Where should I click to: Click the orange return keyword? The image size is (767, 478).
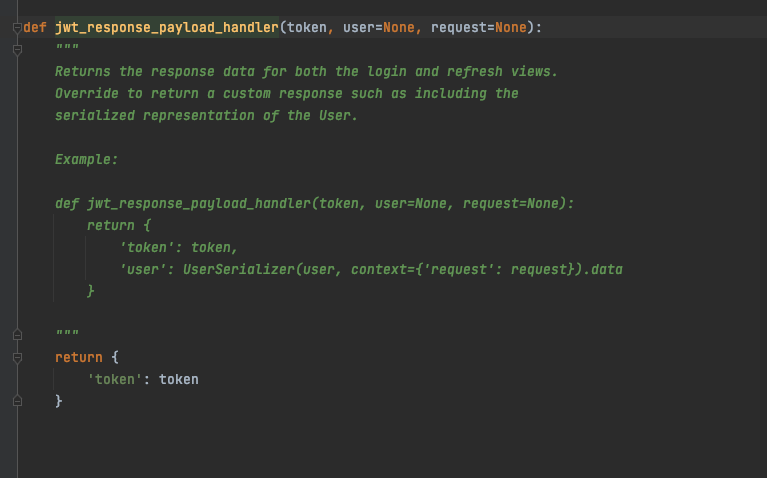78,357
